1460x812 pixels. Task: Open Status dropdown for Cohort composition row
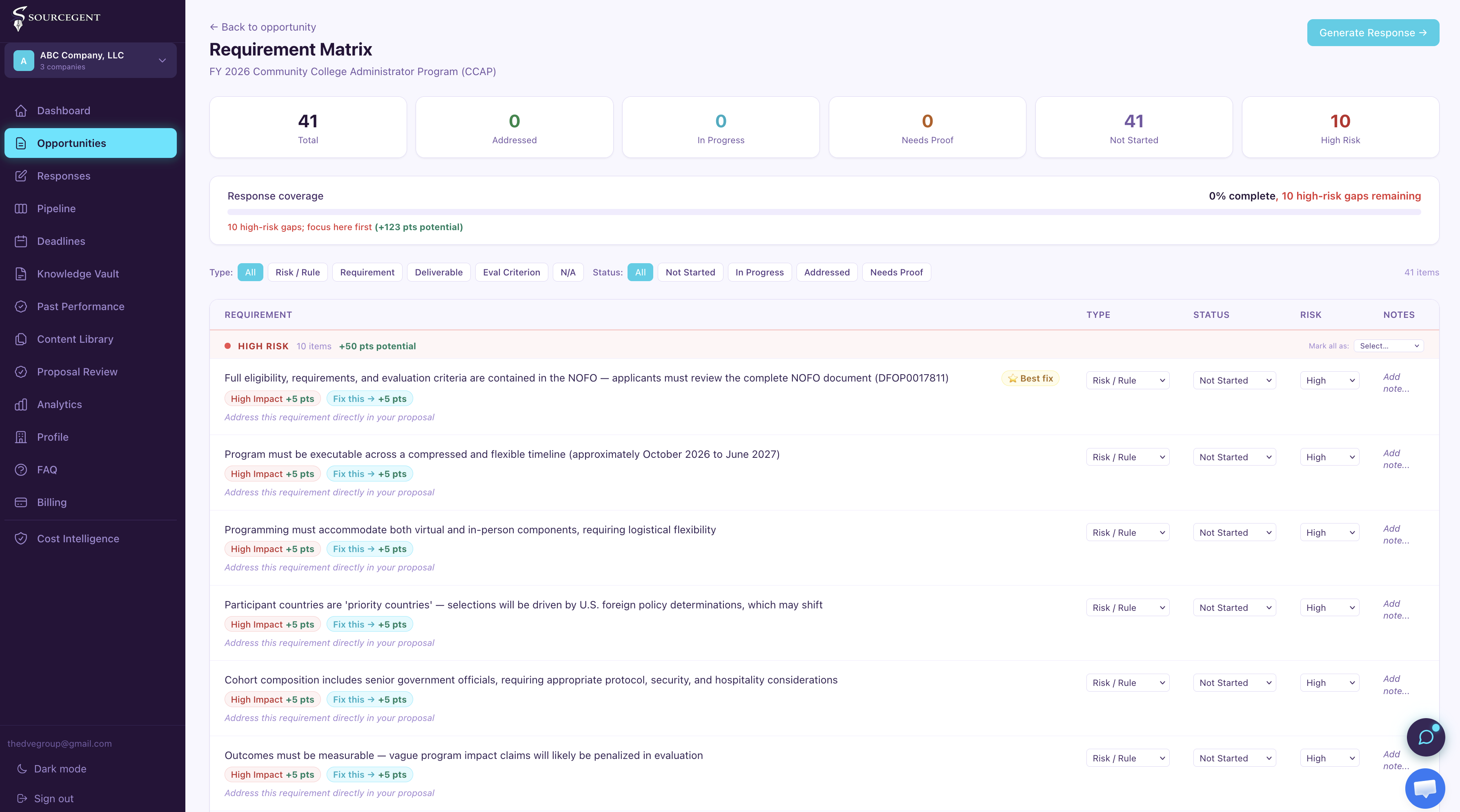coord(1234,683)
